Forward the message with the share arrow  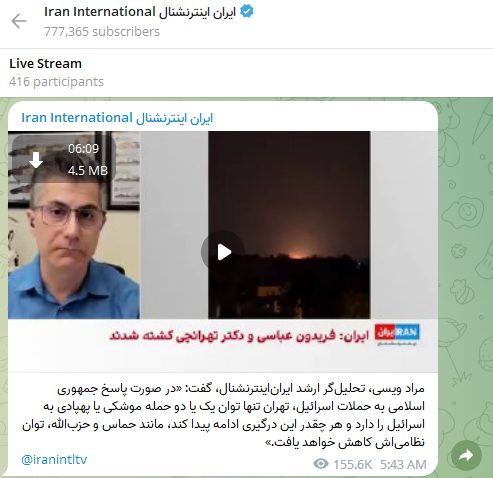(466, 455)
